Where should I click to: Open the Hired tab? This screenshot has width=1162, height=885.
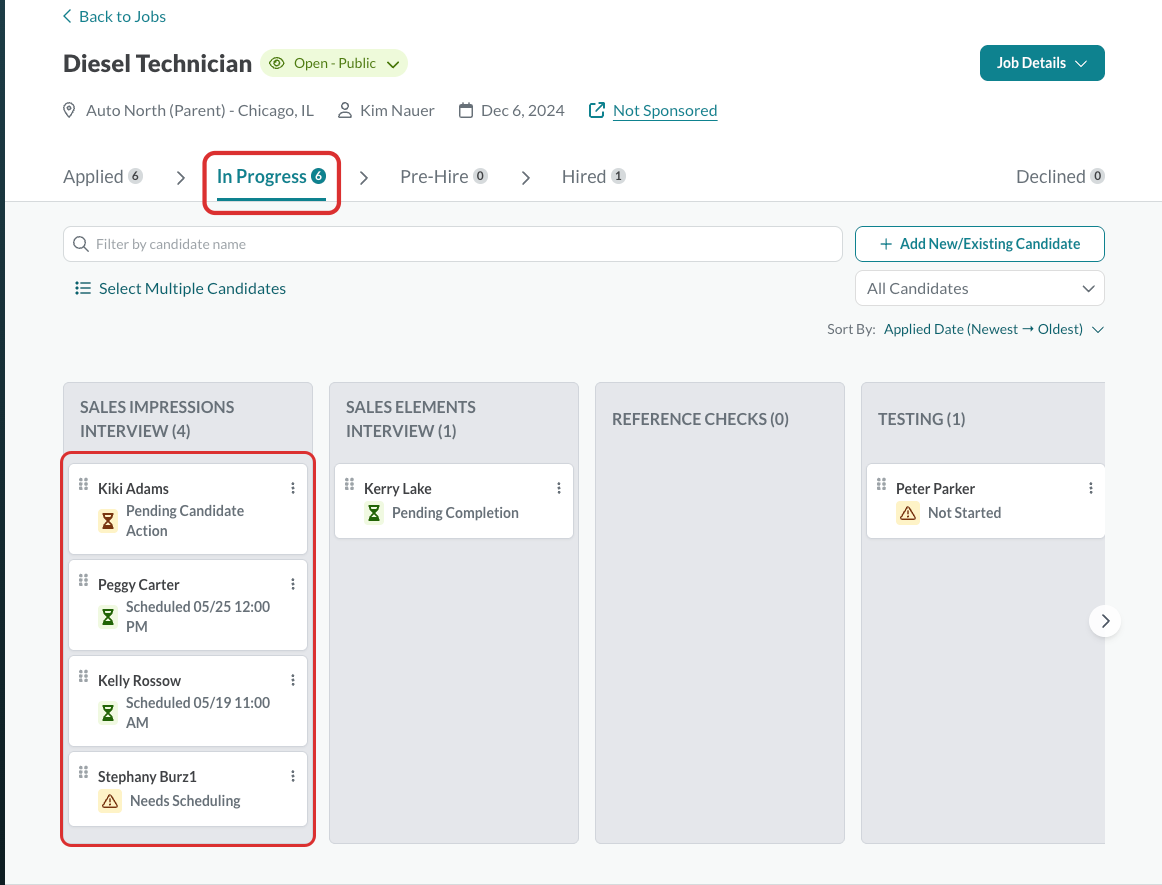coord(593,176)
